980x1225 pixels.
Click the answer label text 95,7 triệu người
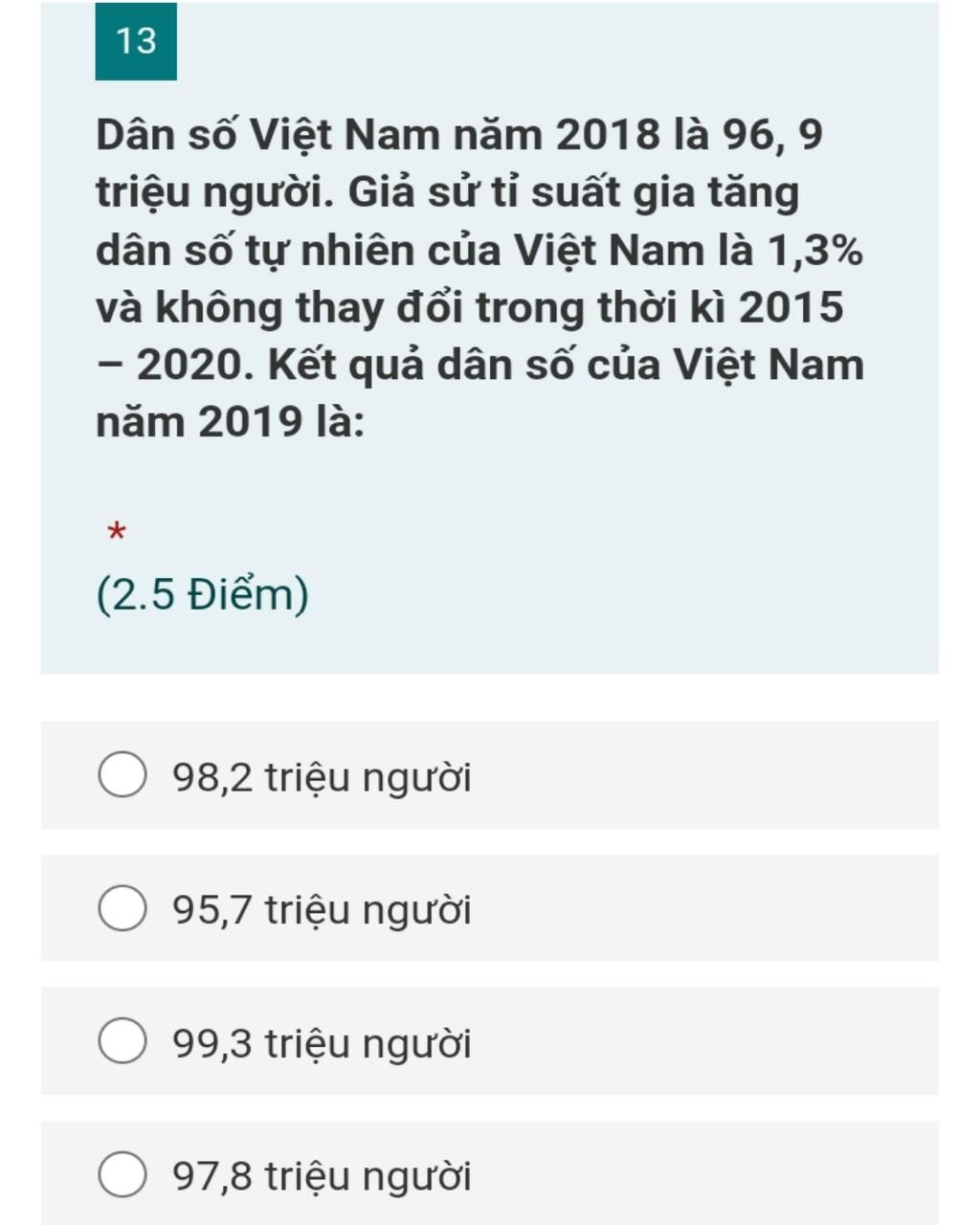pos(322,910)
